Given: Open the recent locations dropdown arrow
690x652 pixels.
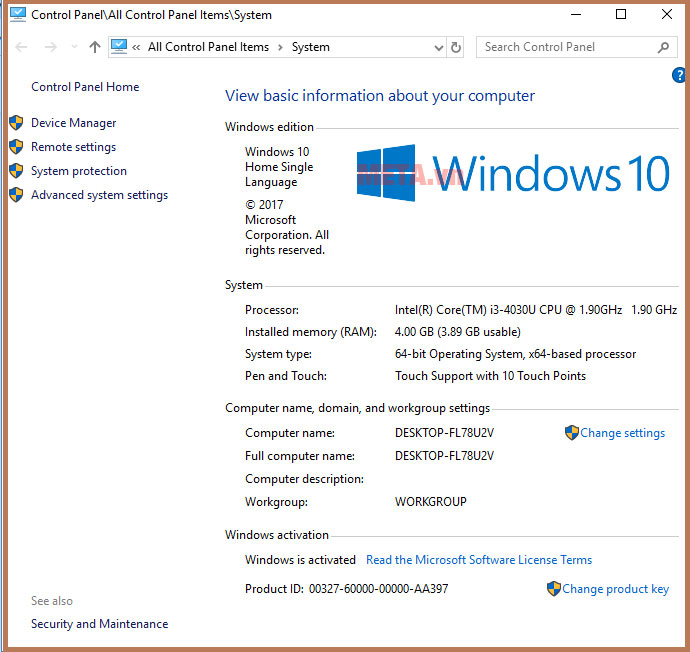Looking at the screenshot, I should (74, 47).
